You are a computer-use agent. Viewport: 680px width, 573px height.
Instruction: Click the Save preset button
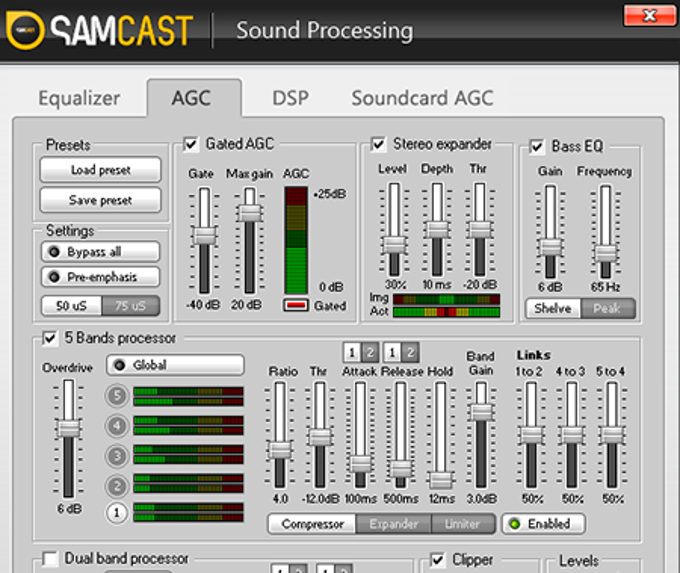coord(101,200)
